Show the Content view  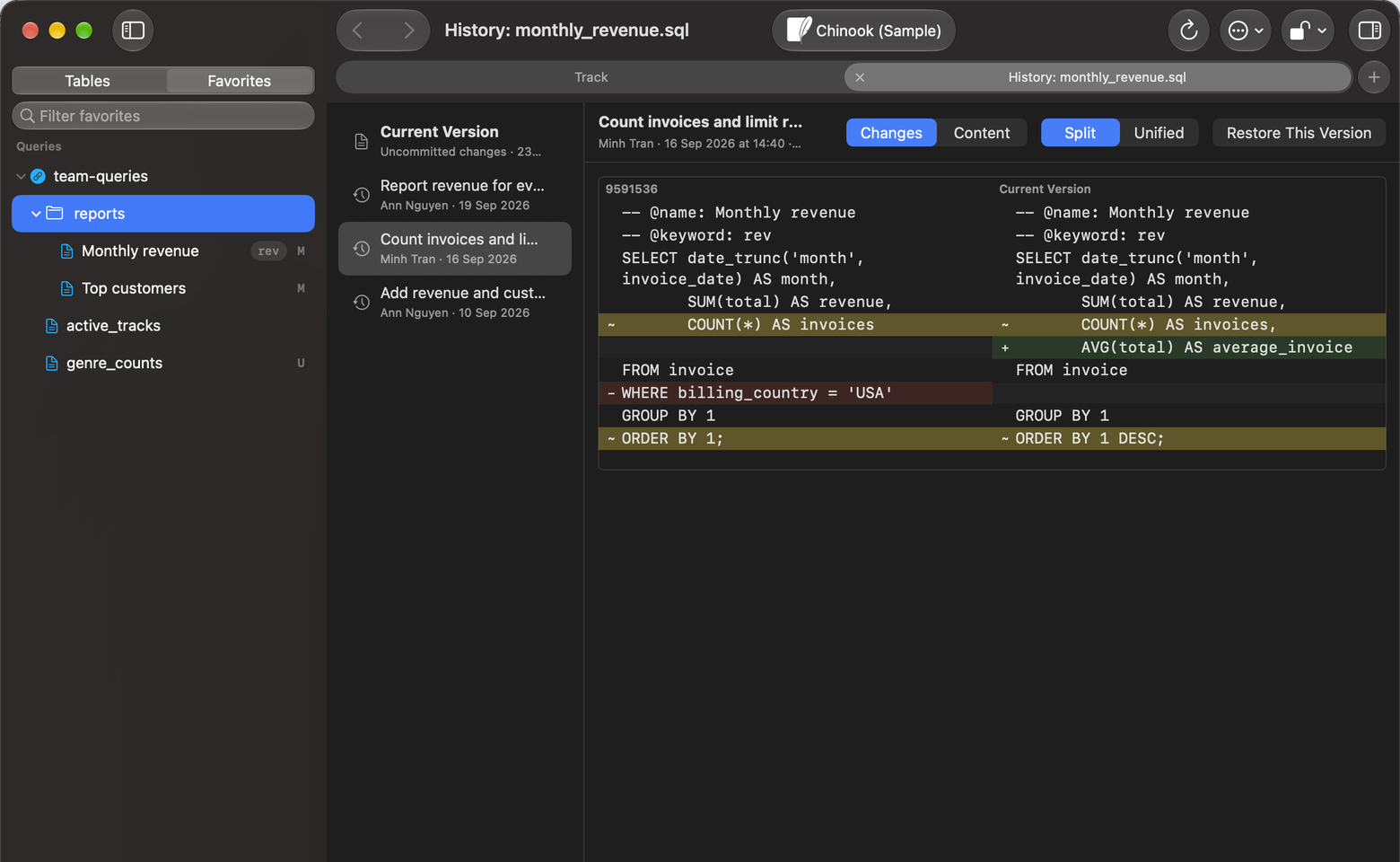tap(982, 133)
